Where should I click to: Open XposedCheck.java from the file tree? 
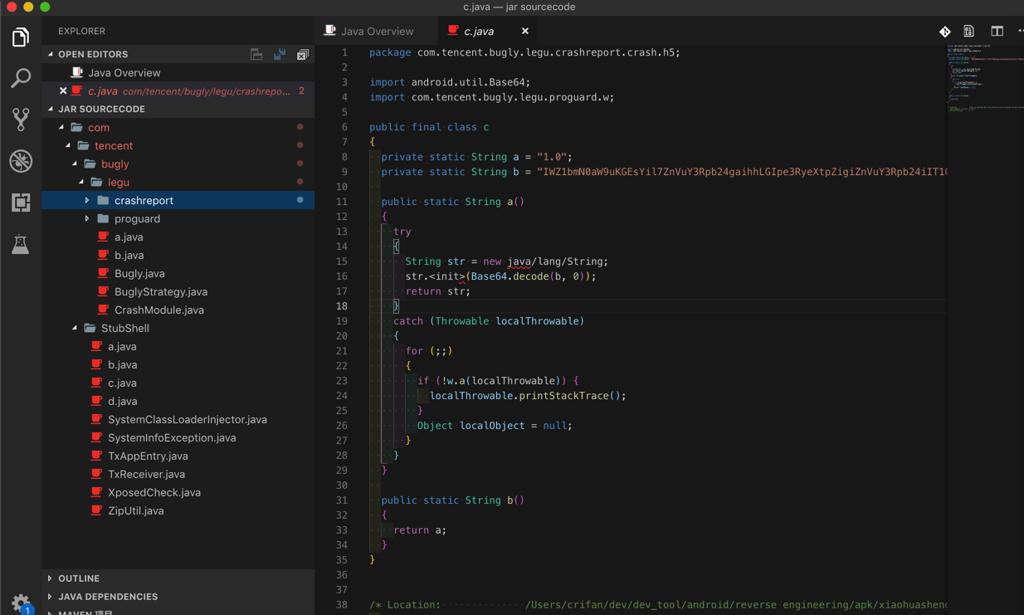pos(154,492)
